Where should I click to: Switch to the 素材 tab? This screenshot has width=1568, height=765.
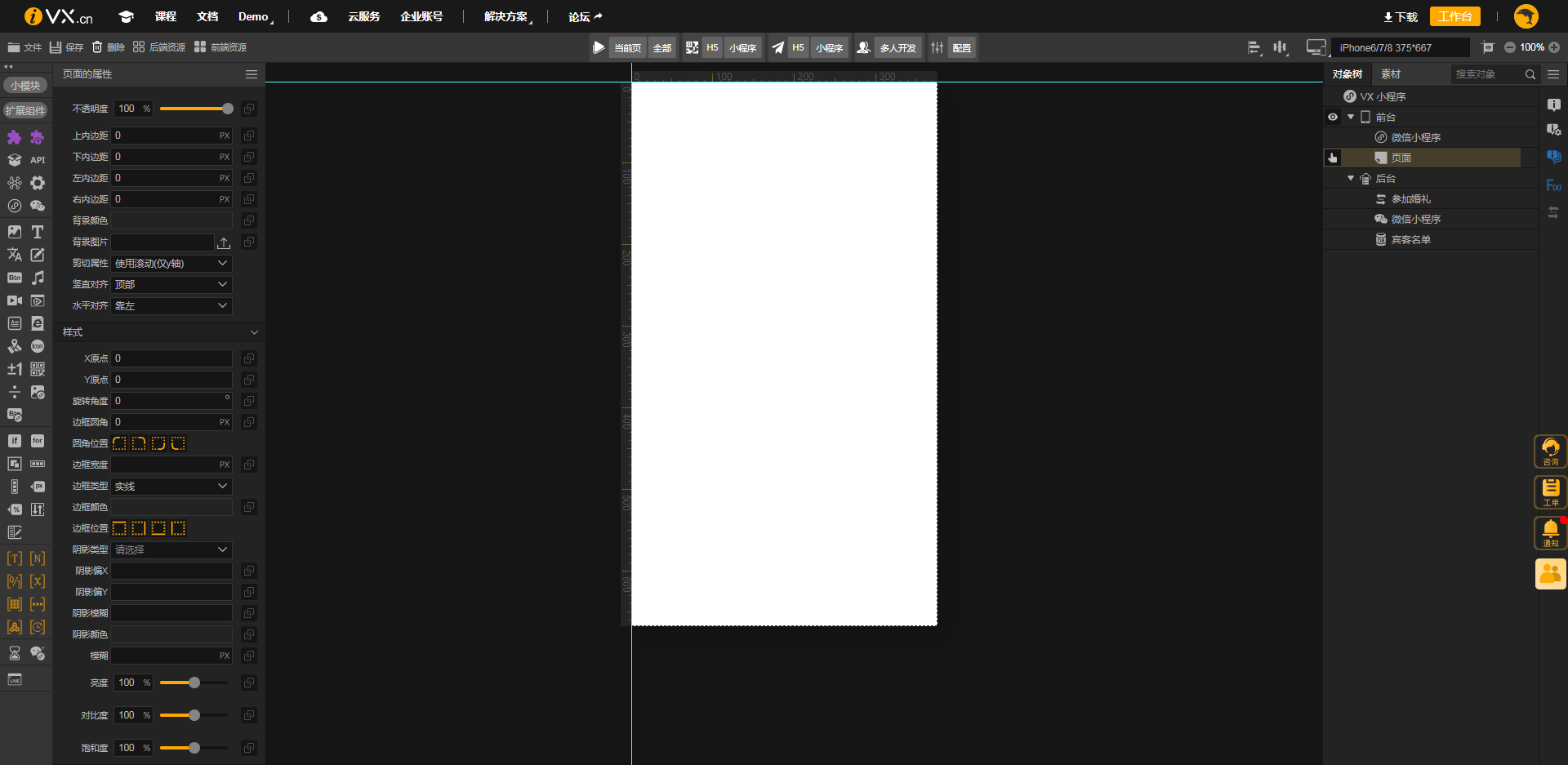1391,74
